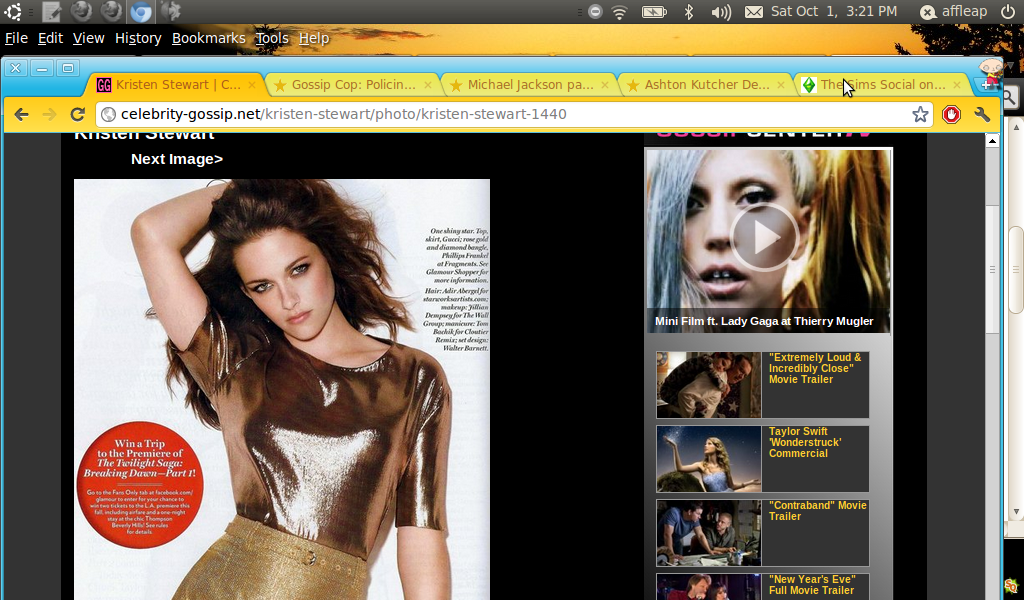Viewport: 1024px width, 600px height.
Task: Reload the current page
Action: pyautogui.click(x=78, y=114)
